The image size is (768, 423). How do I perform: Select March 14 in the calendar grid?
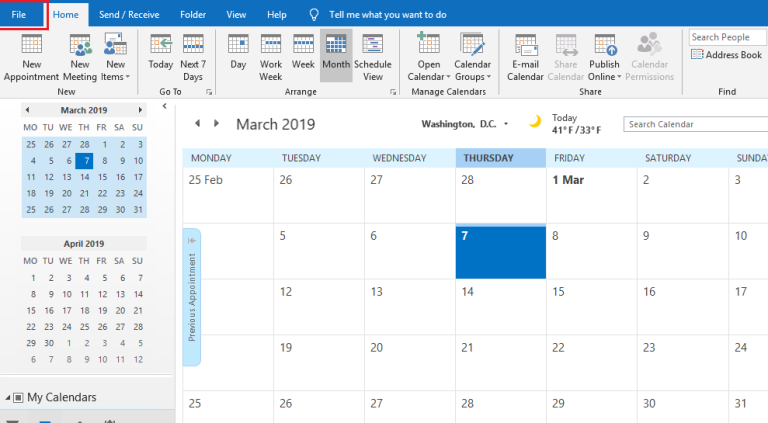coord(500,306)
